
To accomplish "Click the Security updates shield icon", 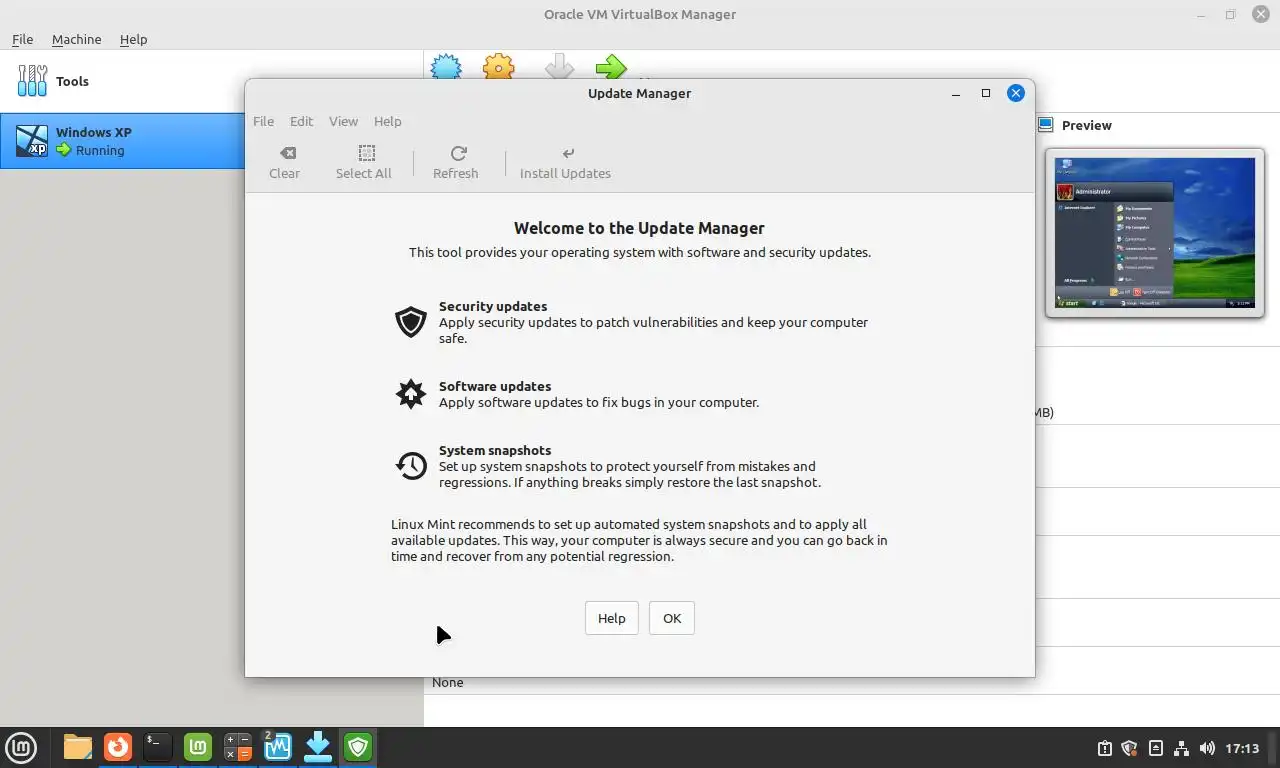I will tap(411, 322).
